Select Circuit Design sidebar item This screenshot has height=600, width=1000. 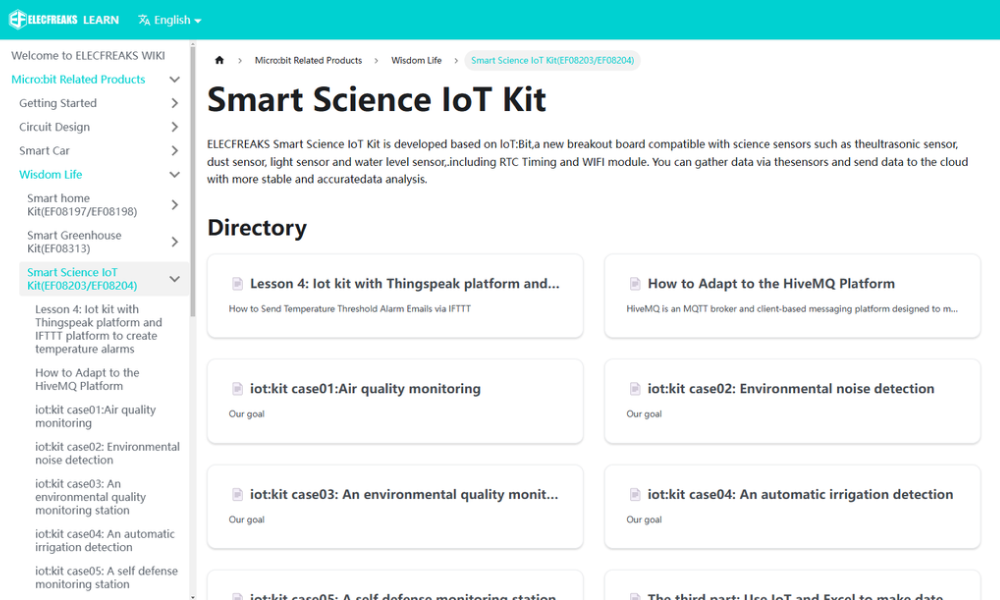tap(54, 127)
